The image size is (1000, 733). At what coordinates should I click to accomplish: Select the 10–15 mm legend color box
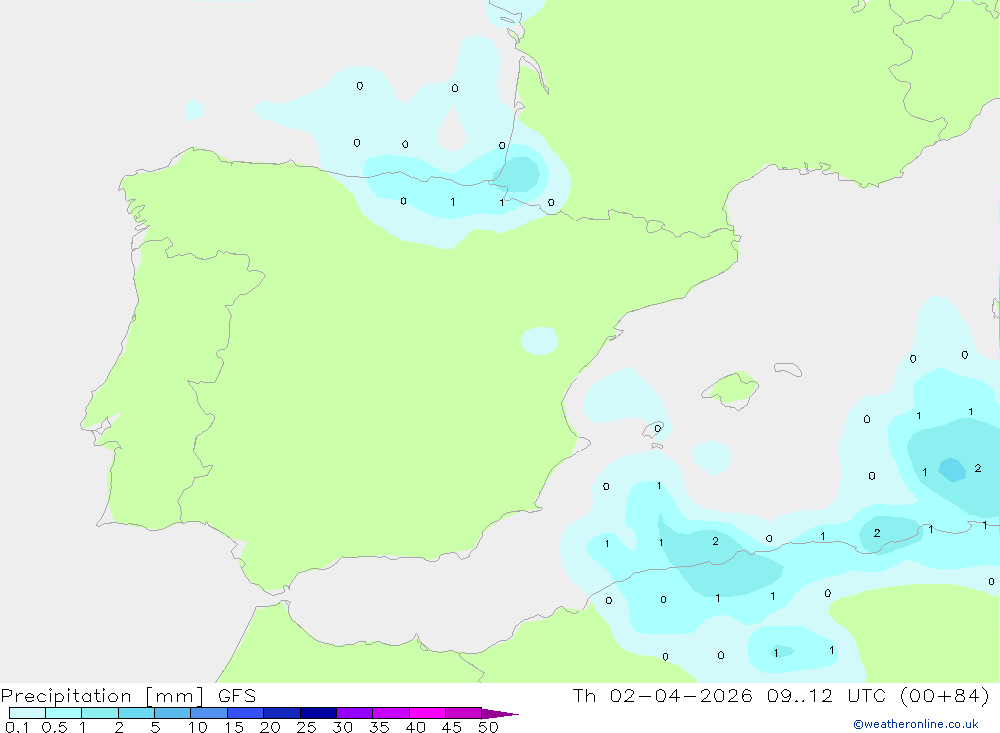pyautogui.click(x=209, y=713)
